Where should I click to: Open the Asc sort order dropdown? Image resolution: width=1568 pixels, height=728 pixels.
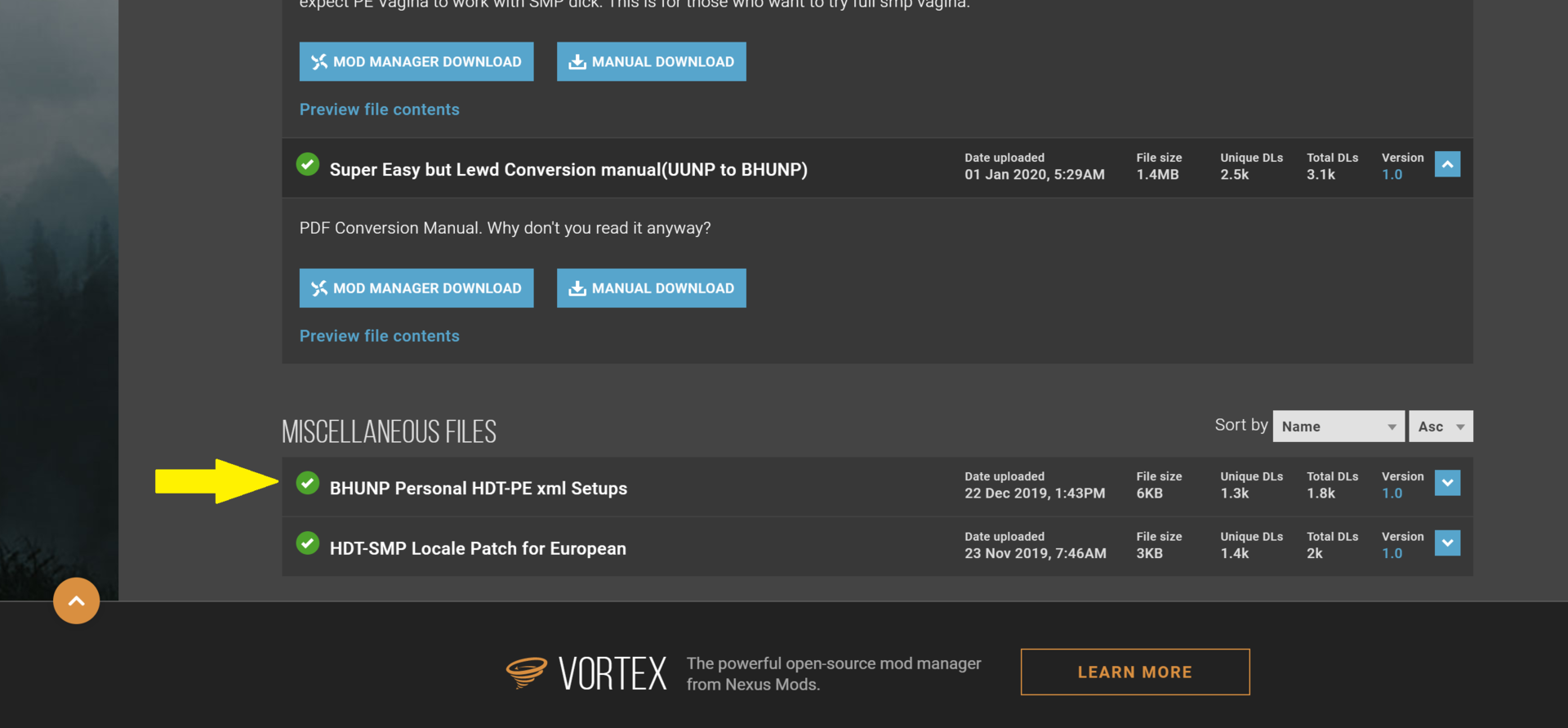(x=1441, y=427)
